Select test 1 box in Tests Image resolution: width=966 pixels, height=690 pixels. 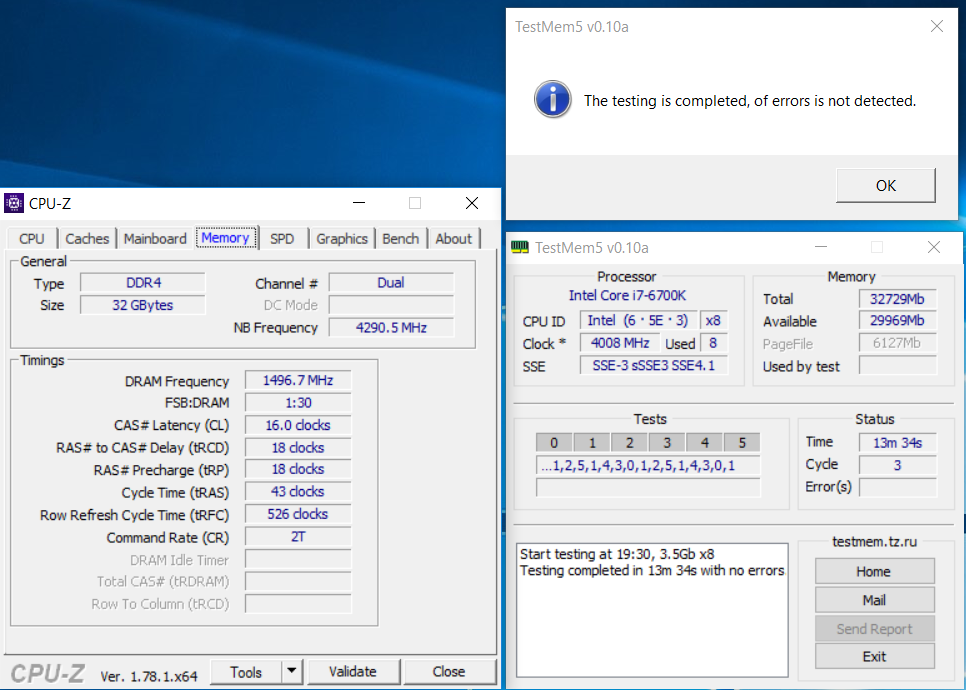coord(592,442)
